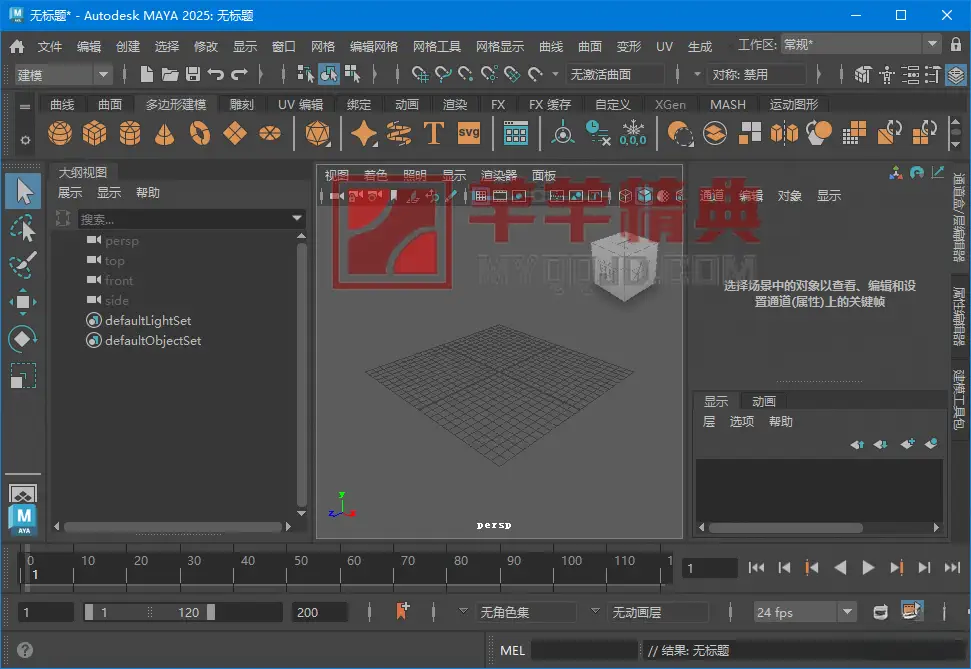The image size is (971, 669).
Task: Switch to the MASH shelf tab
Action: coord(728,104)
